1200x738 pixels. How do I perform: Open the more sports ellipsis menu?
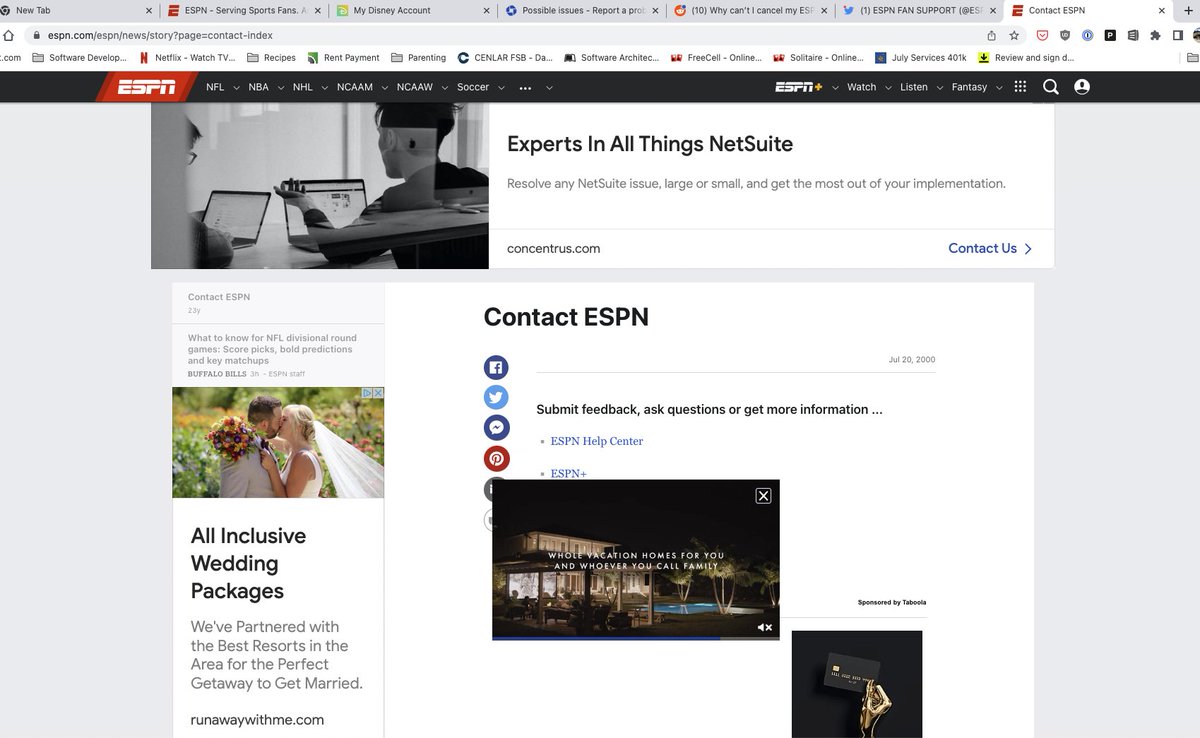click(x=526, y=88)
